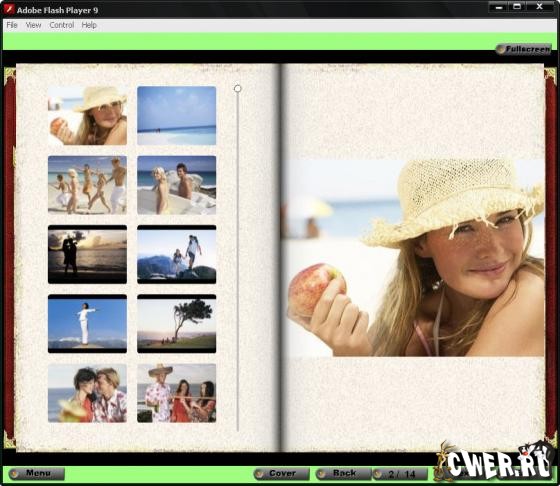Click the Fullscreen button
The height and width of the screenshot is (486, 560).
click(524, 49)
